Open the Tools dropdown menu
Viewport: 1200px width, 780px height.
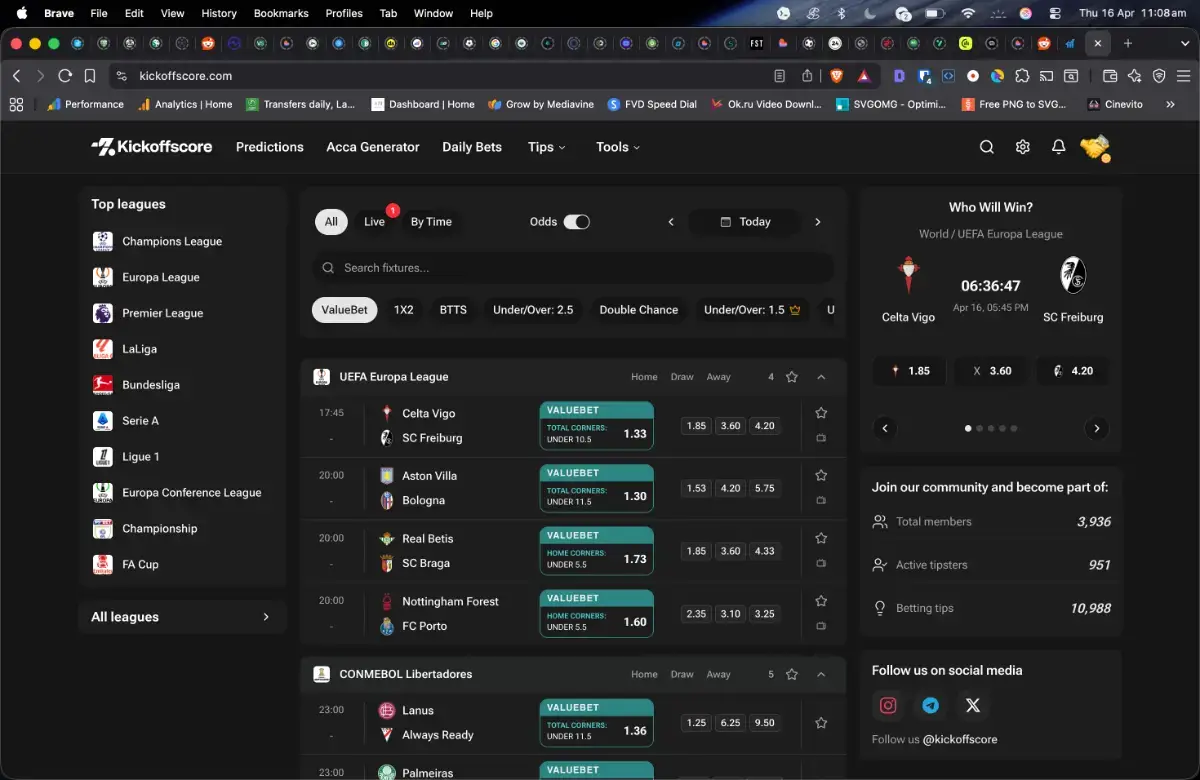[618, 147]
